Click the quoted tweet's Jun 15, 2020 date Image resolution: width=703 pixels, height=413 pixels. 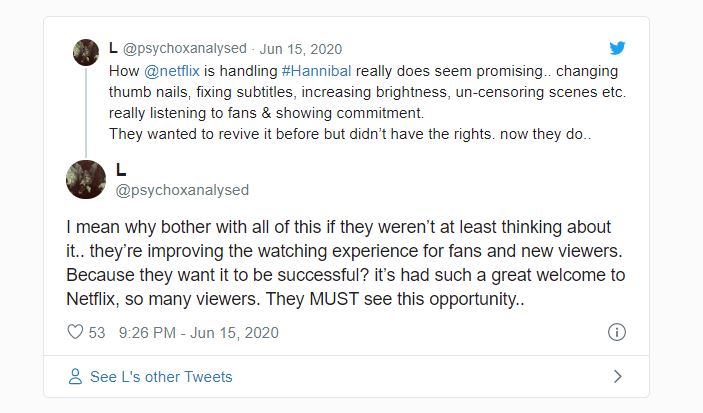pos(300,48)
